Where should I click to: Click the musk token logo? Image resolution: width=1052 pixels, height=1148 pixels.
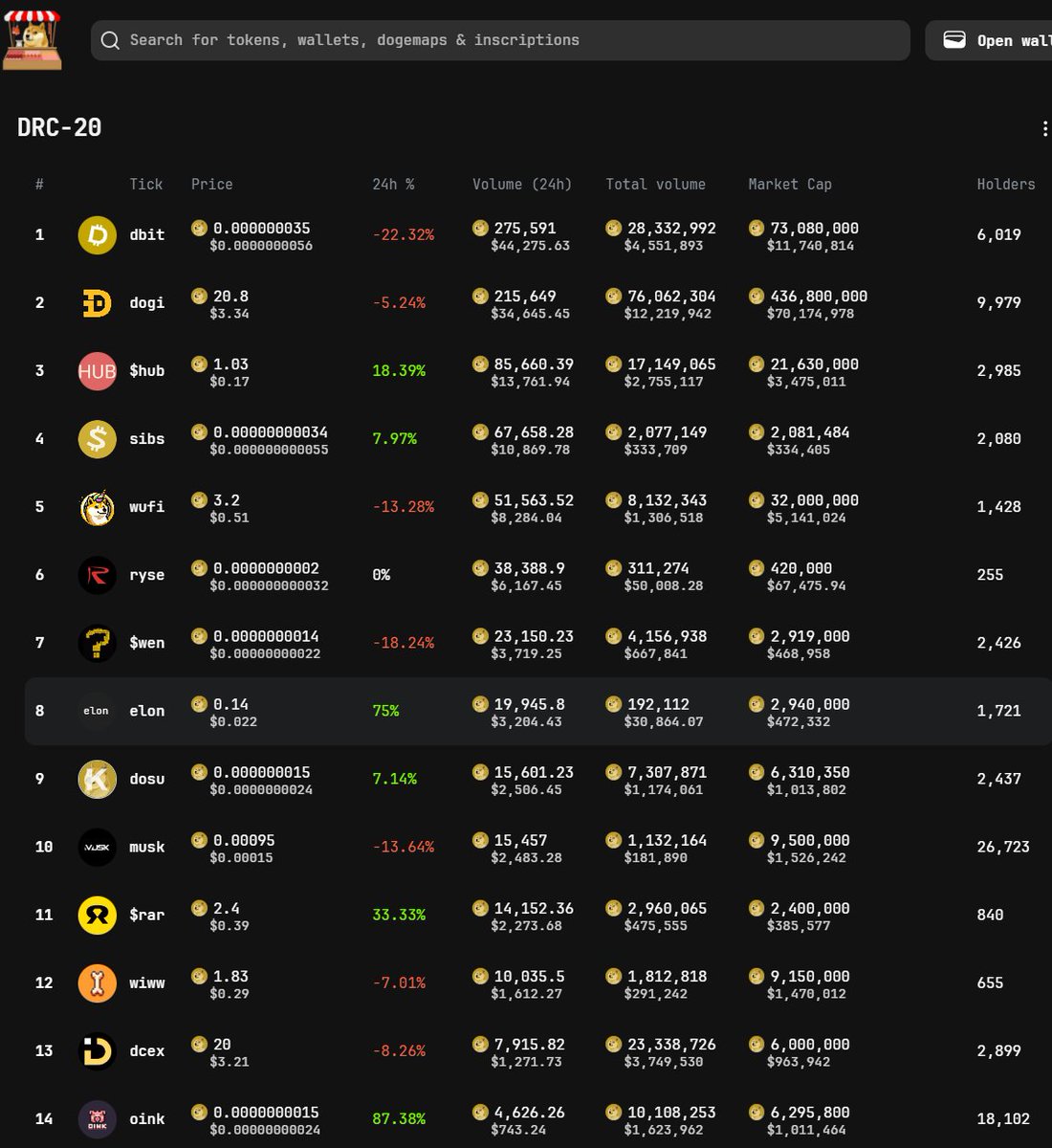[97, 847]
